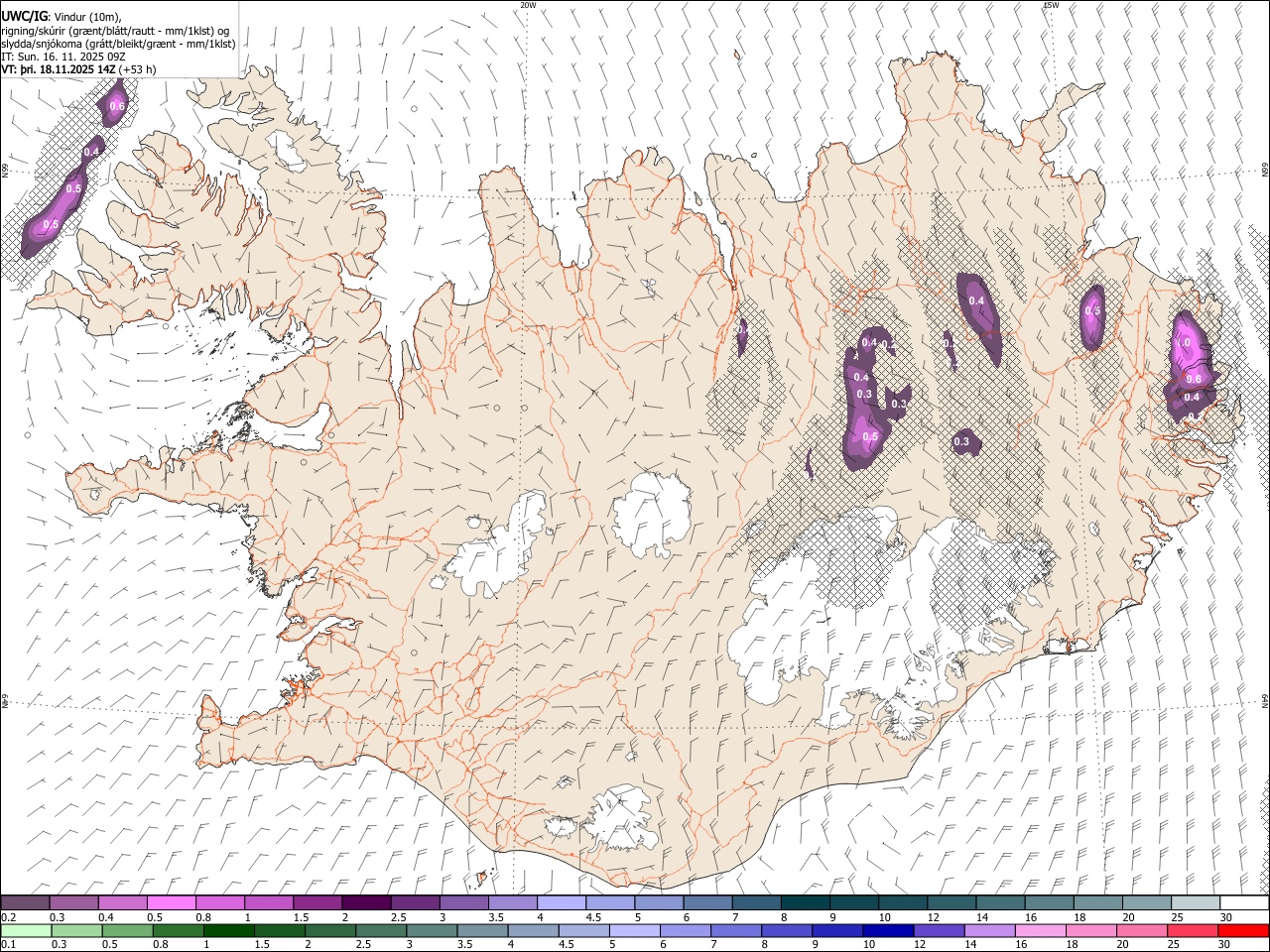The width and height of the screenshot is (1270, 952).
Task: Click the white top row swatch labeled 30
Action: click(1244, 903)
